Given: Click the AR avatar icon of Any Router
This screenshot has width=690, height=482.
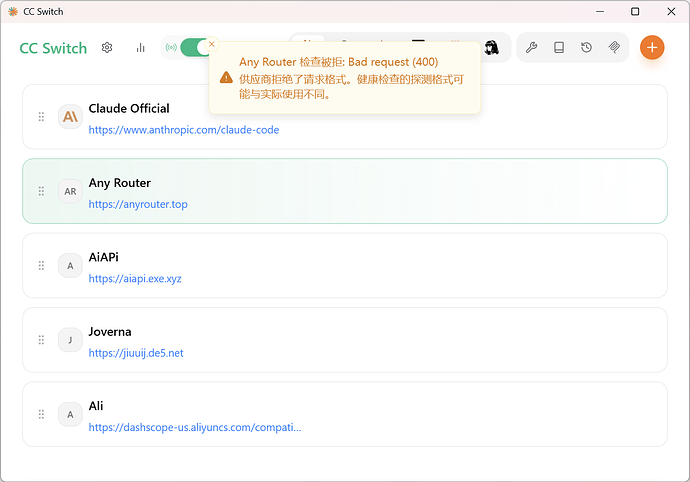Looking at the screenshot, I should pos(70,191).
